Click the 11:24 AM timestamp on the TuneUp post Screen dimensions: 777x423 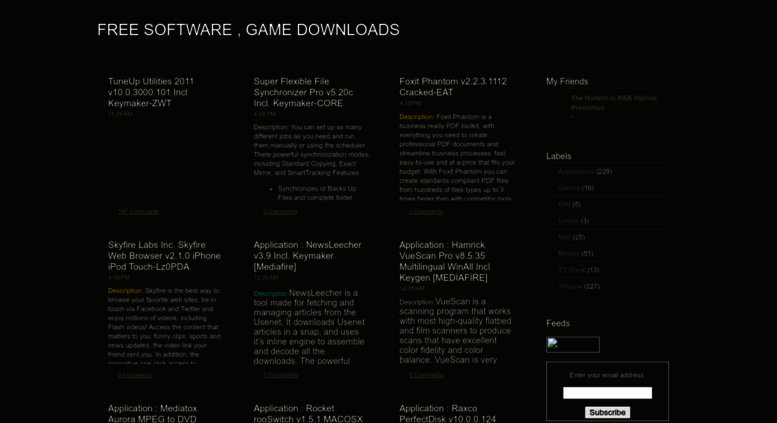point(120,114)
